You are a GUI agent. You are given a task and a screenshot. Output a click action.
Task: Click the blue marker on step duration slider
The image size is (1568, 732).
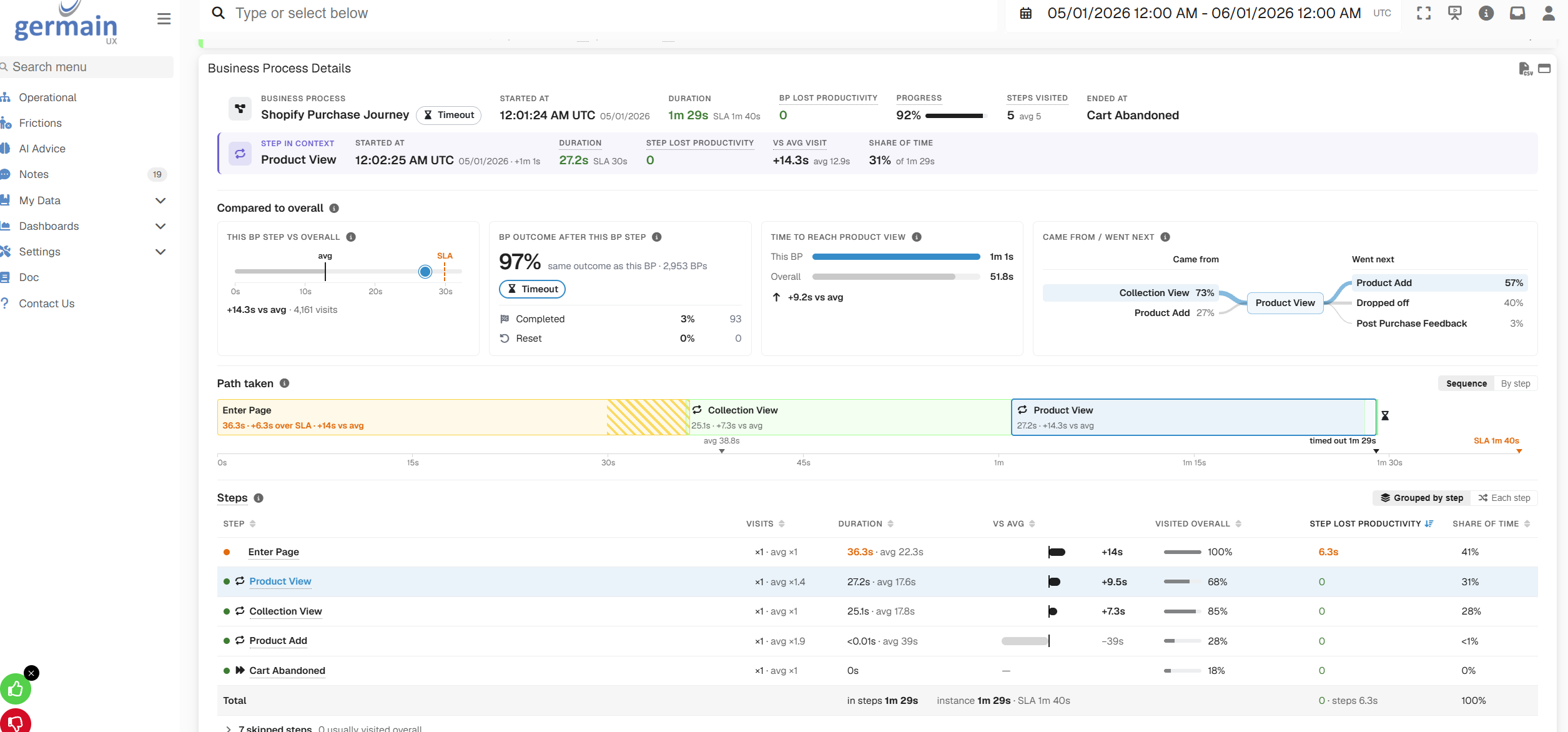425,272
